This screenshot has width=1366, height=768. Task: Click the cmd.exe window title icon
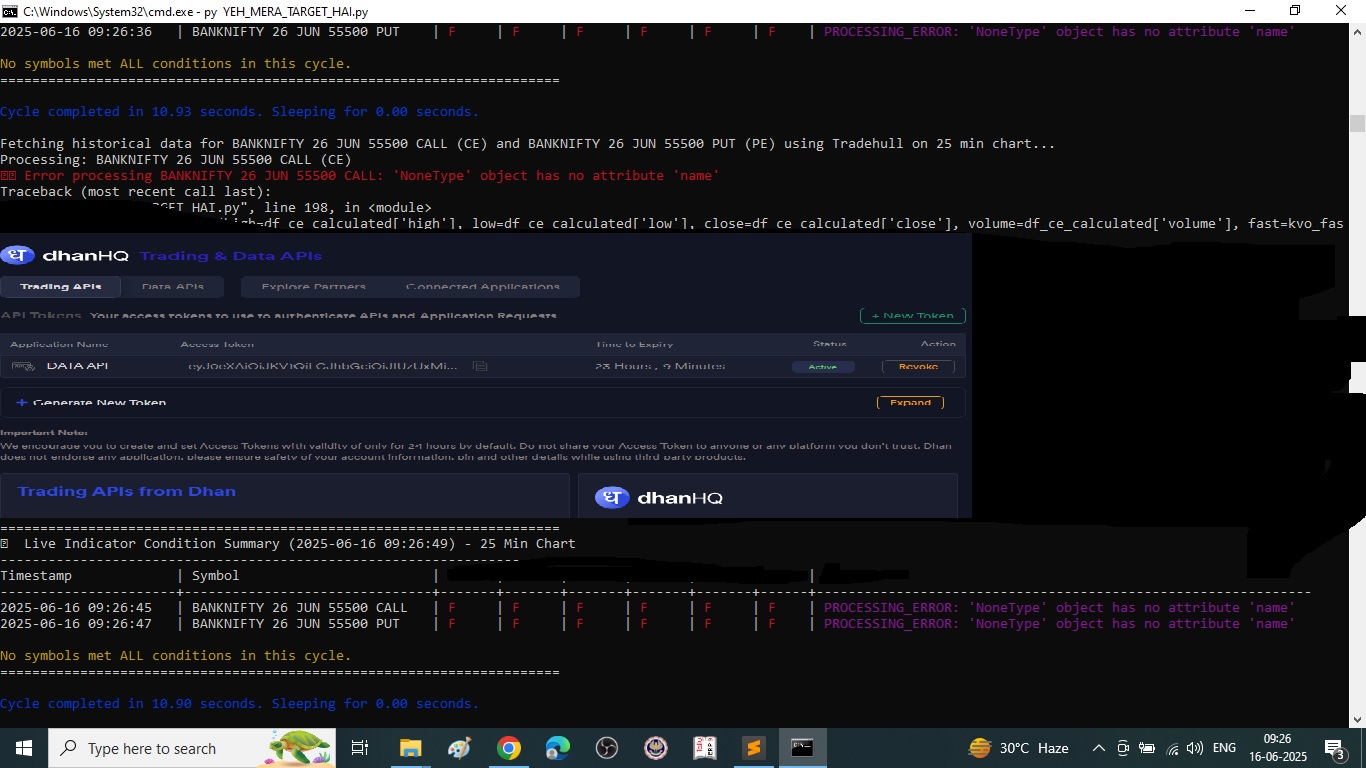click(9, 11)
